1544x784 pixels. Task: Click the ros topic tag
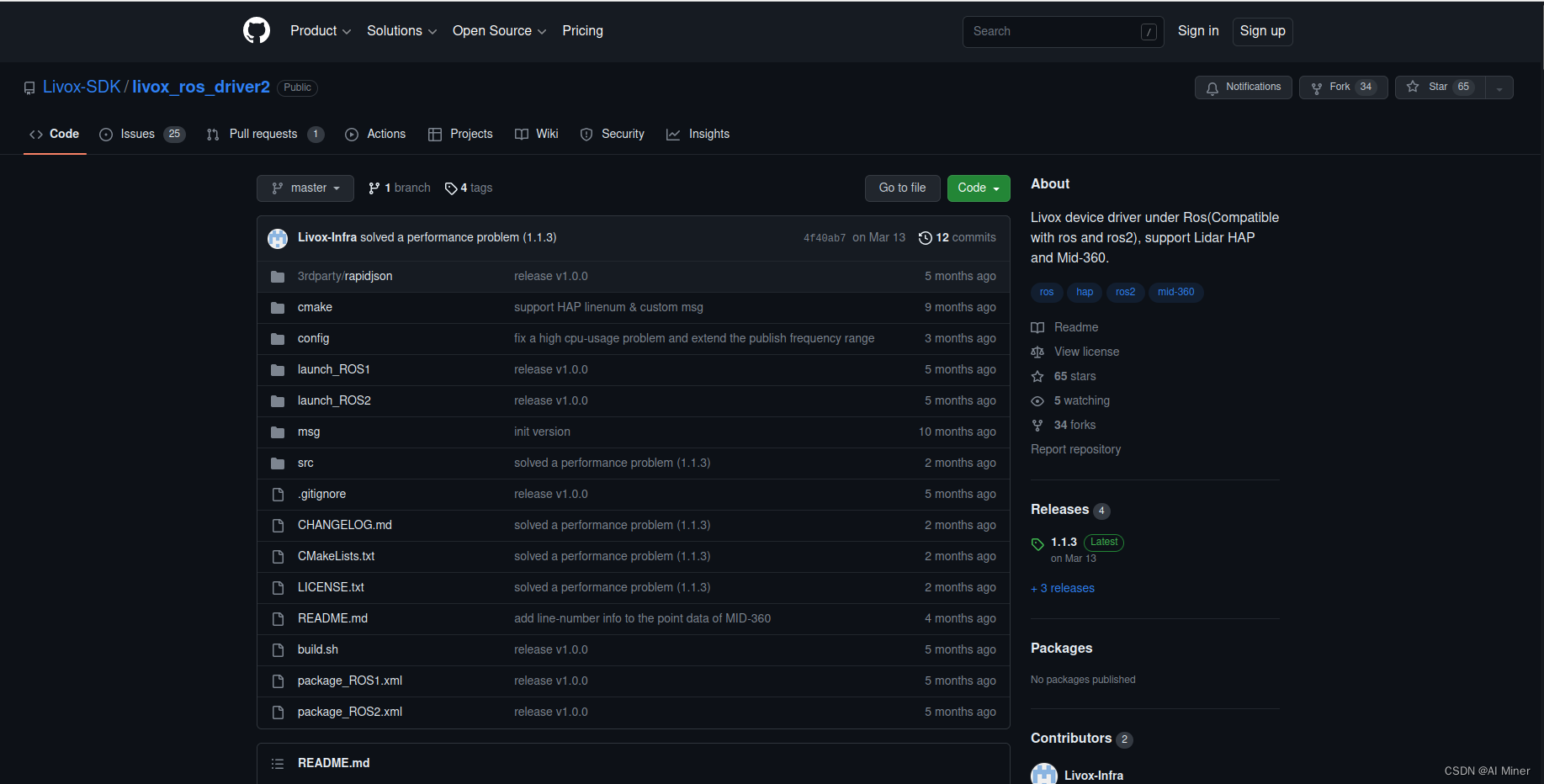(1046, 293)
